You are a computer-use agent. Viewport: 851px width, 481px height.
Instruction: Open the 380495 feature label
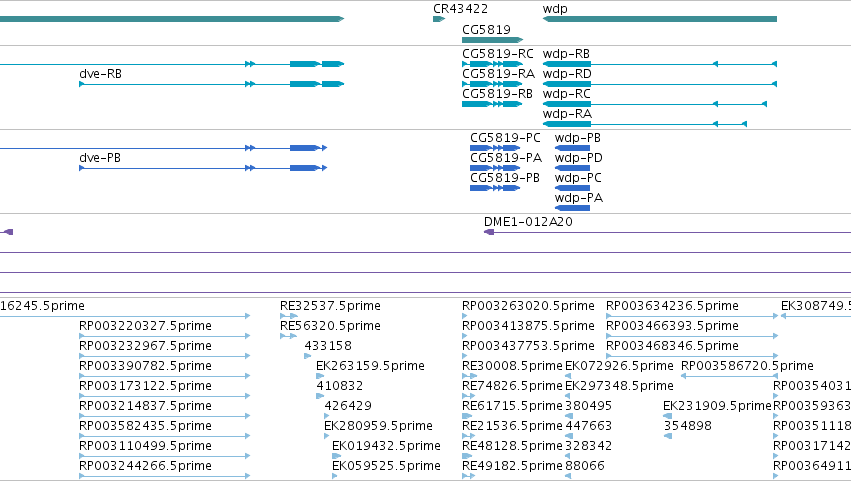click(x=588, y=406)
